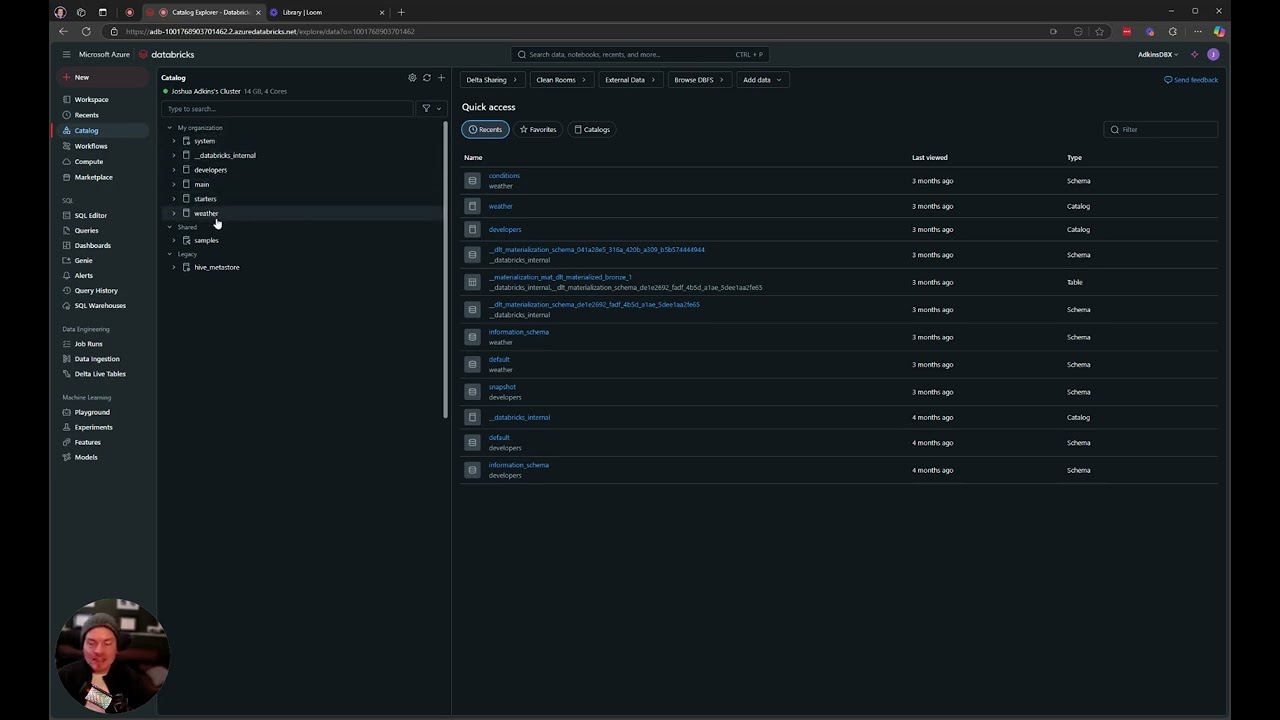Open Query History in the sidebar
This screenshot has height=720, width=1280.
pyautogui.click(x=95, y=290)
